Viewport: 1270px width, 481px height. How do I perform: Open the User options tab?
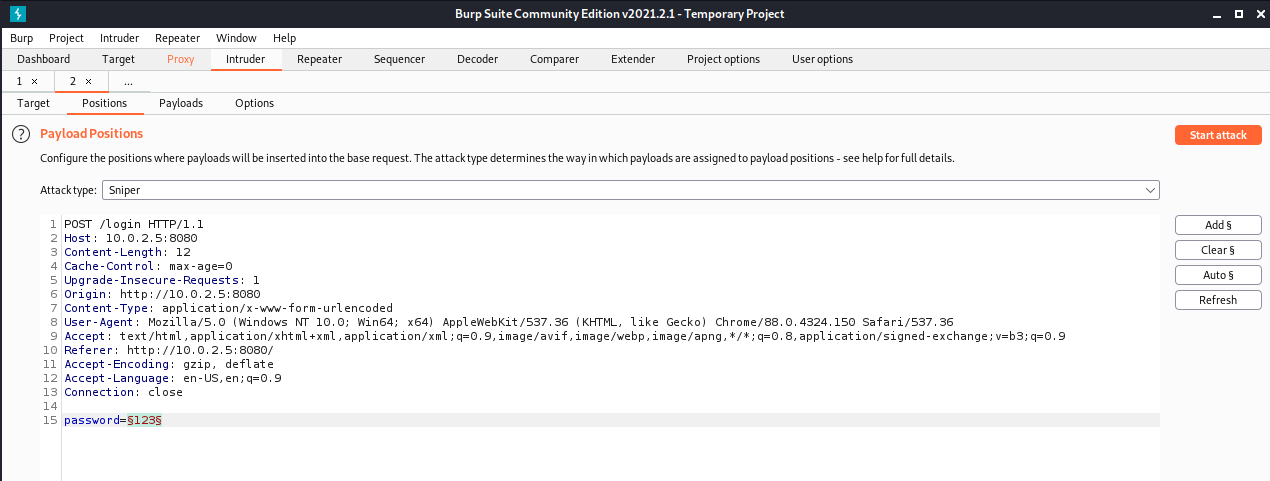[822, 59]
